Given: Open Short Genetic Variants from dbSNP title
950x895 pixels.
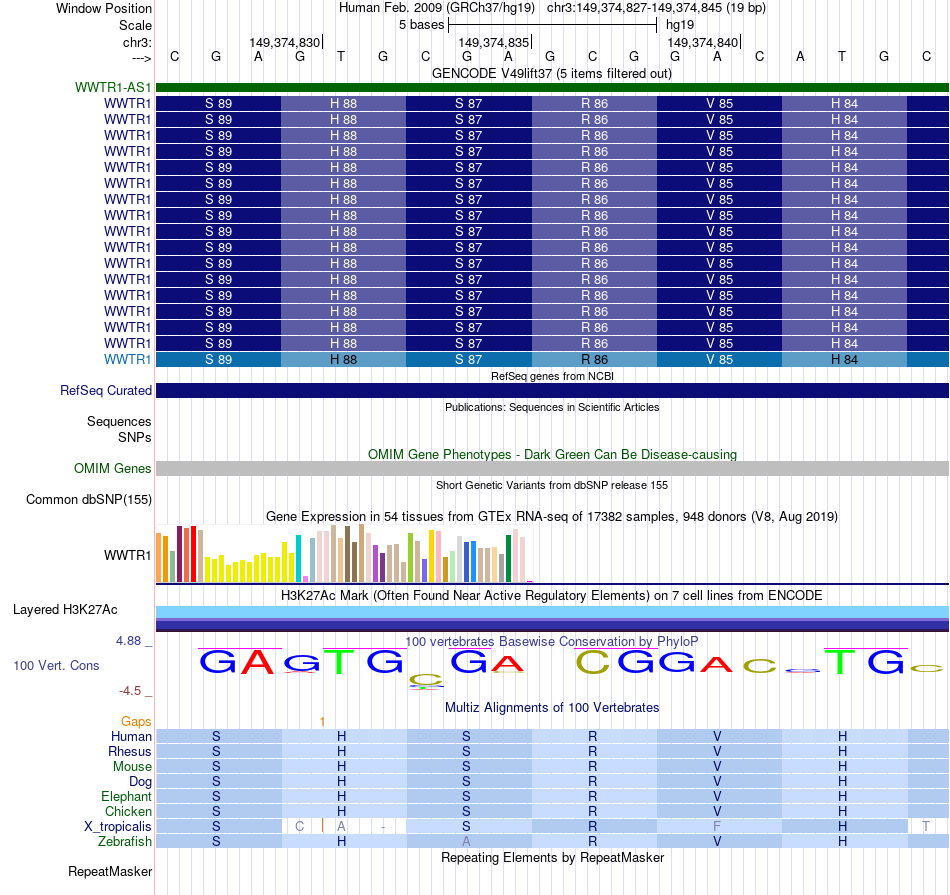Looking at the screenshot, I should coord(552,485).
